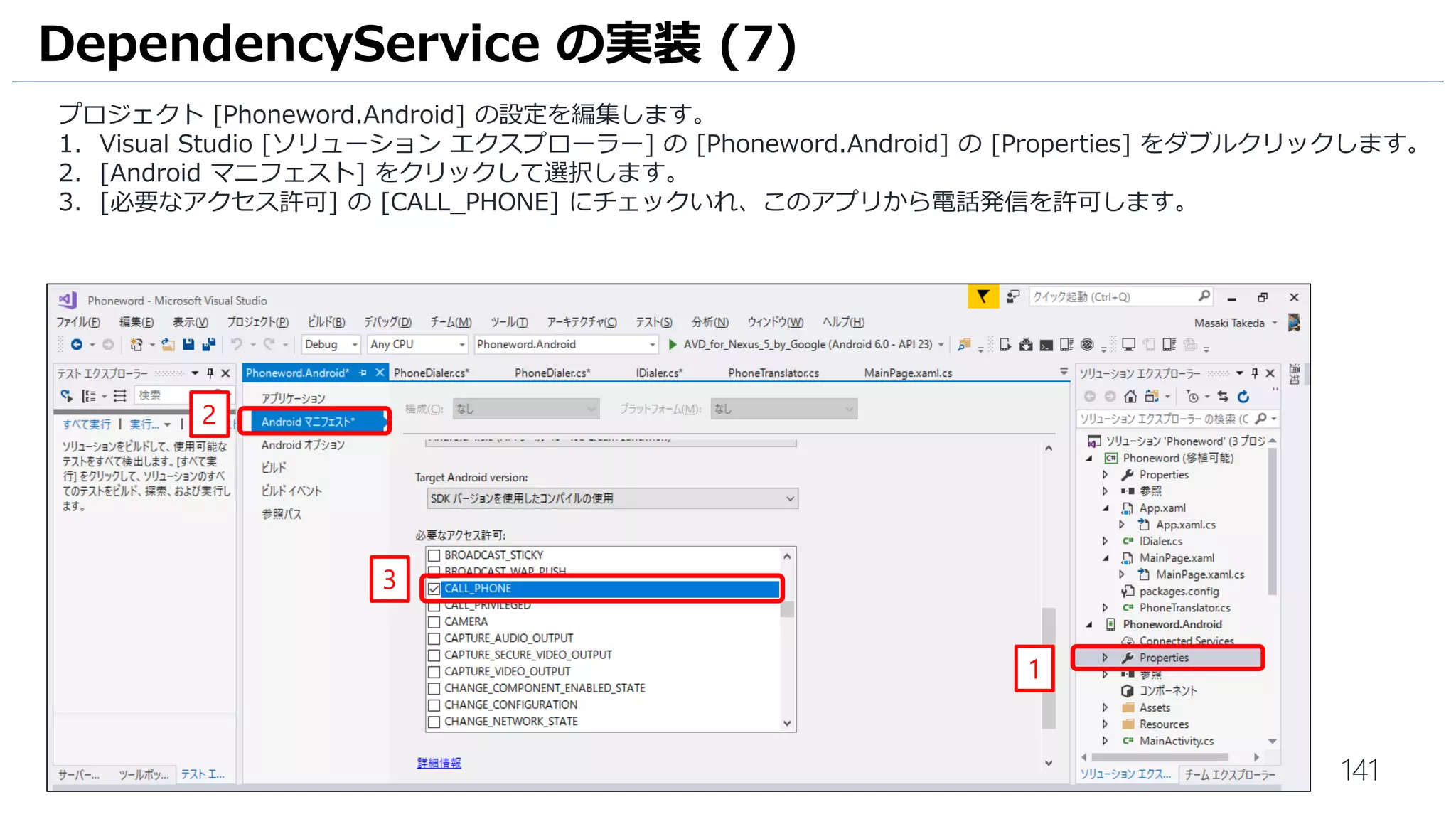Click the Find in Files folder icon

[x=964, y=345]
